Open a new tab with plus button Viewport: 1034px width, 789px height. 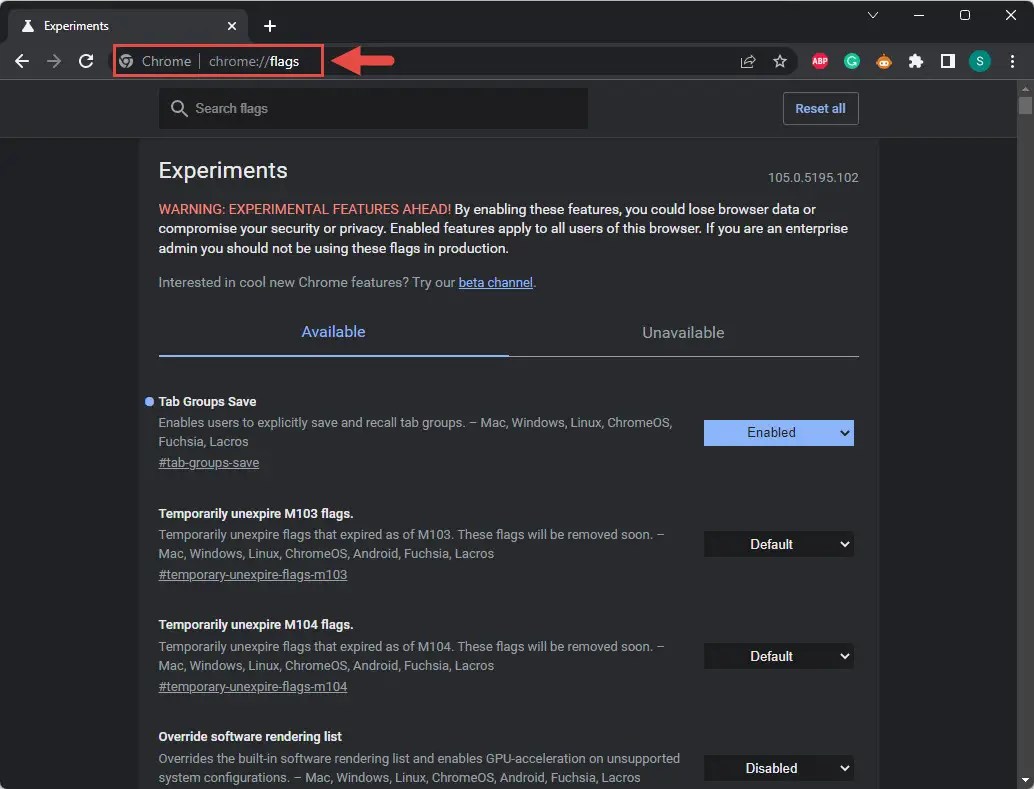click(270, 26)
